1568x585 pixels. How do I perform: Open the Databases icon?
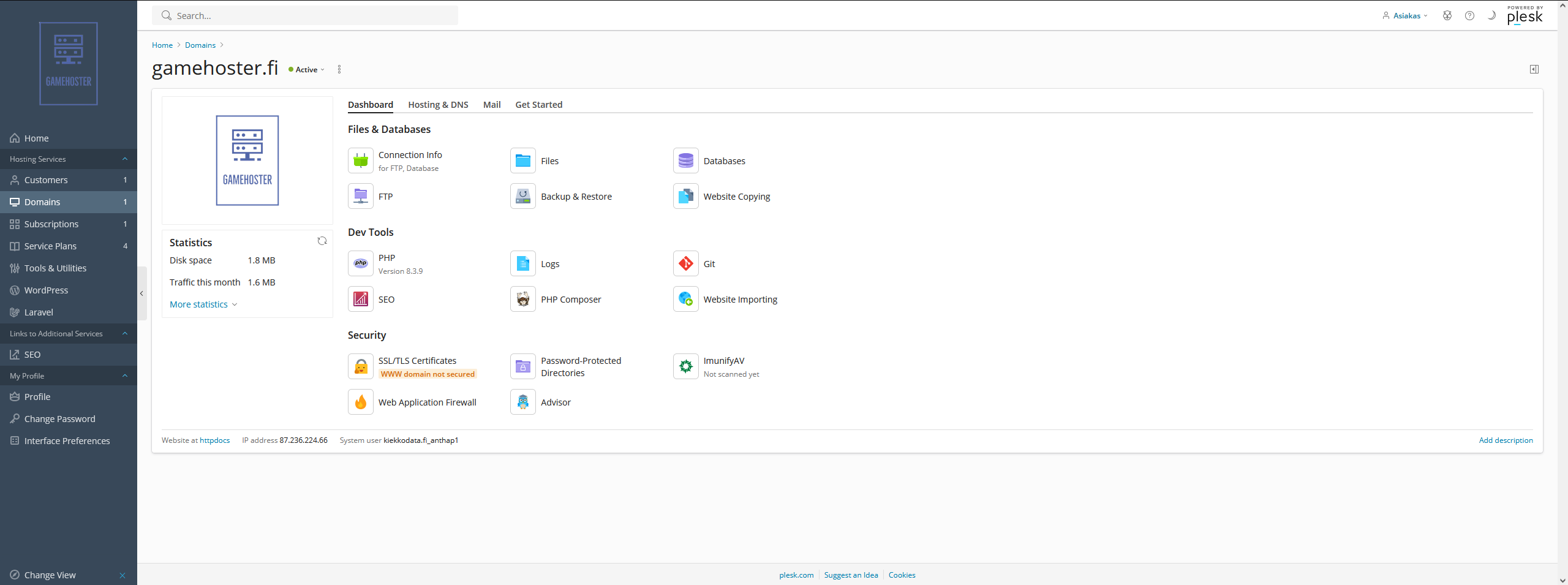pyautogui.click(x=686, y=160)
